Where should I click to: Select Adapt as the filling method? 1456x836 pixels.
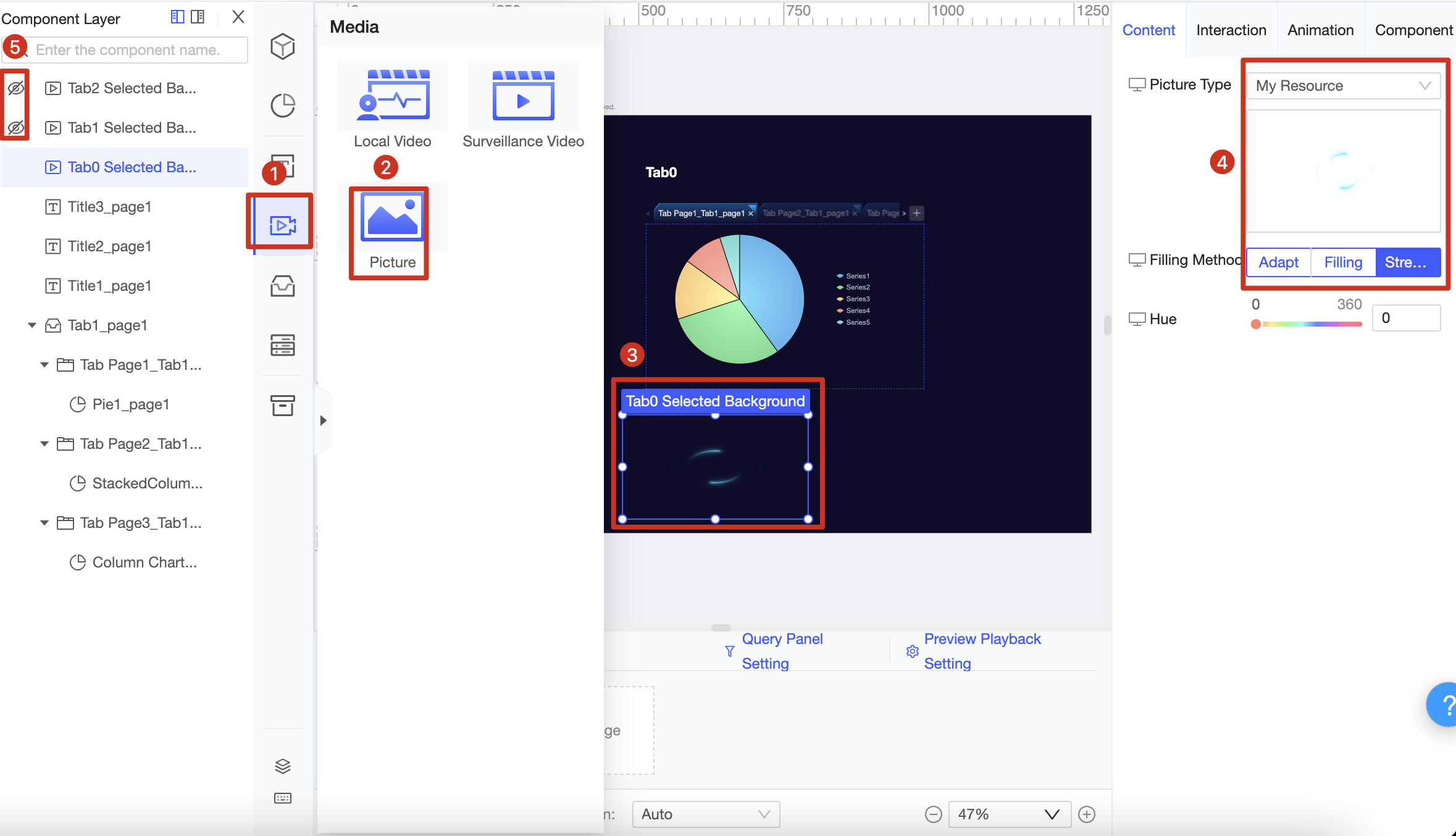1278,262
